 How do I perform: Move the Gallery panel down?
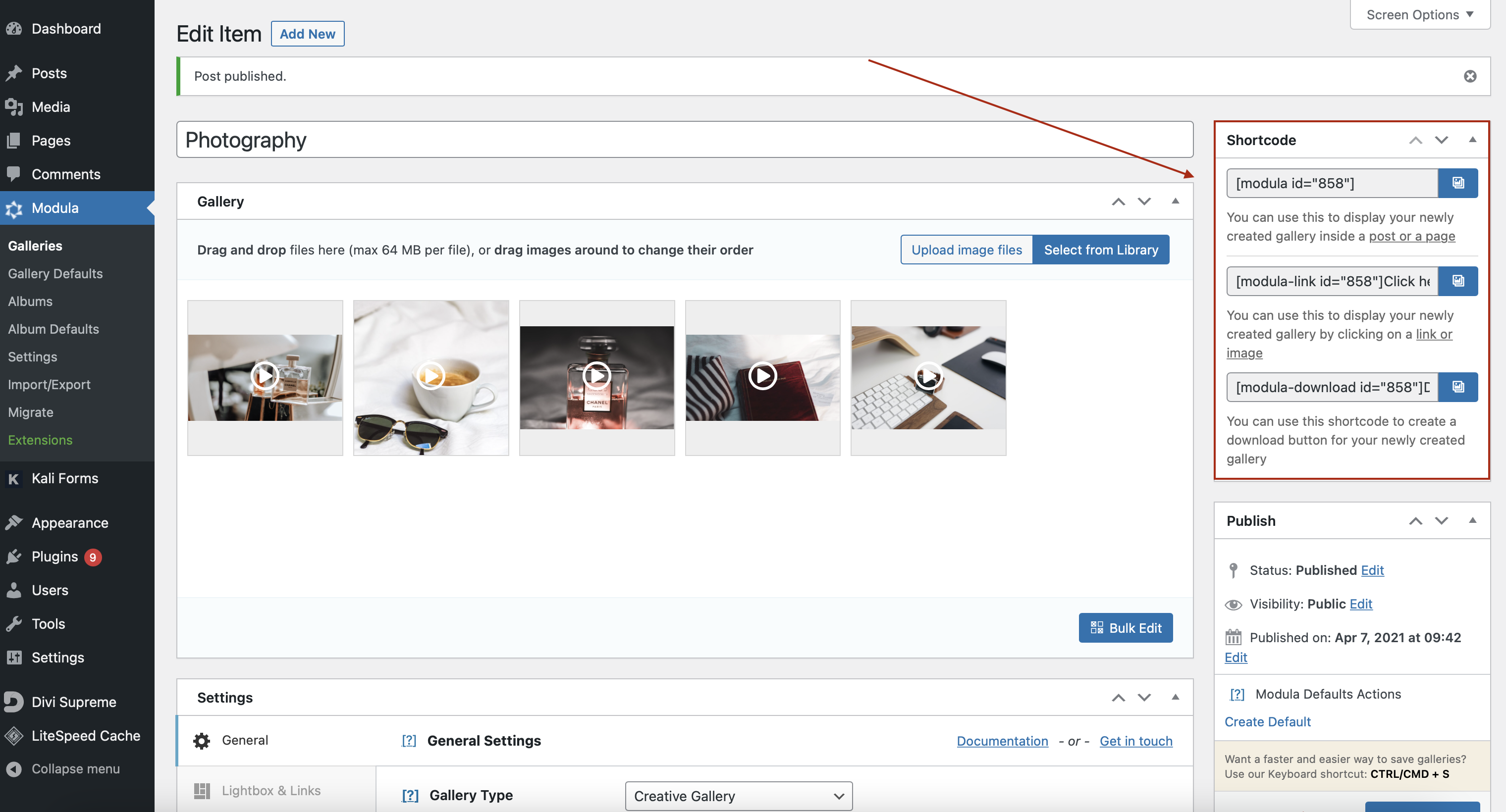click(x=1144, y=202)
